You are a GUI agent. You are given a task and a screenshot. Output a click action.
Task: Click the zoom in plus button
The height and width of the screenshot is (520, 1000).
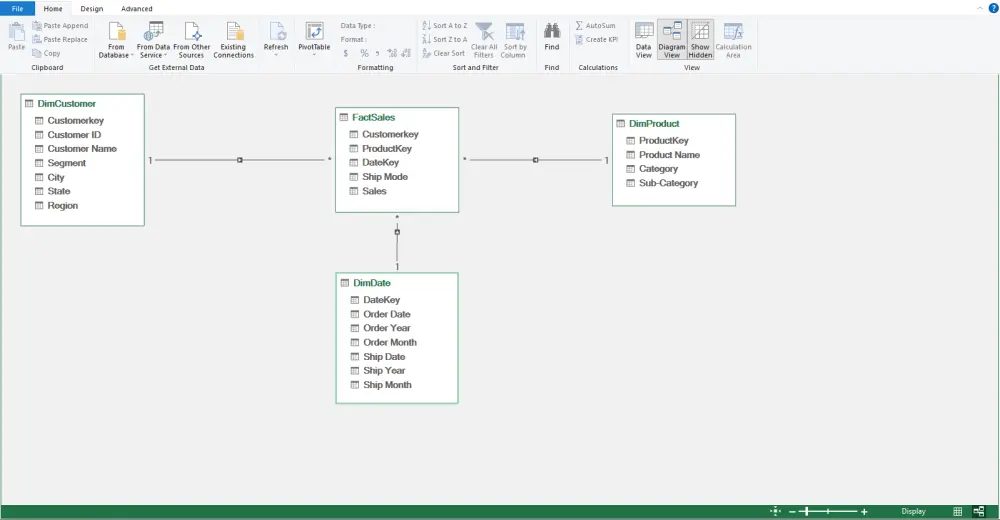pos(864,512)
